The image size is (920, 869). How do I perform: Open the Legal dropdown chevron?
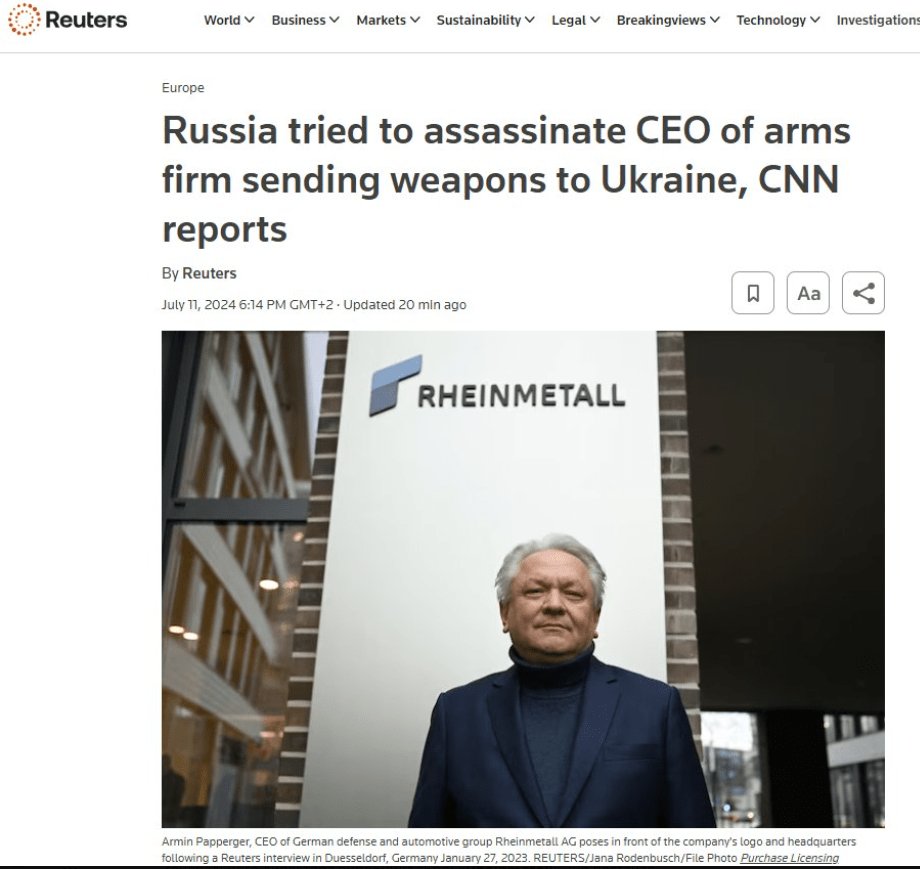[595, 20]
